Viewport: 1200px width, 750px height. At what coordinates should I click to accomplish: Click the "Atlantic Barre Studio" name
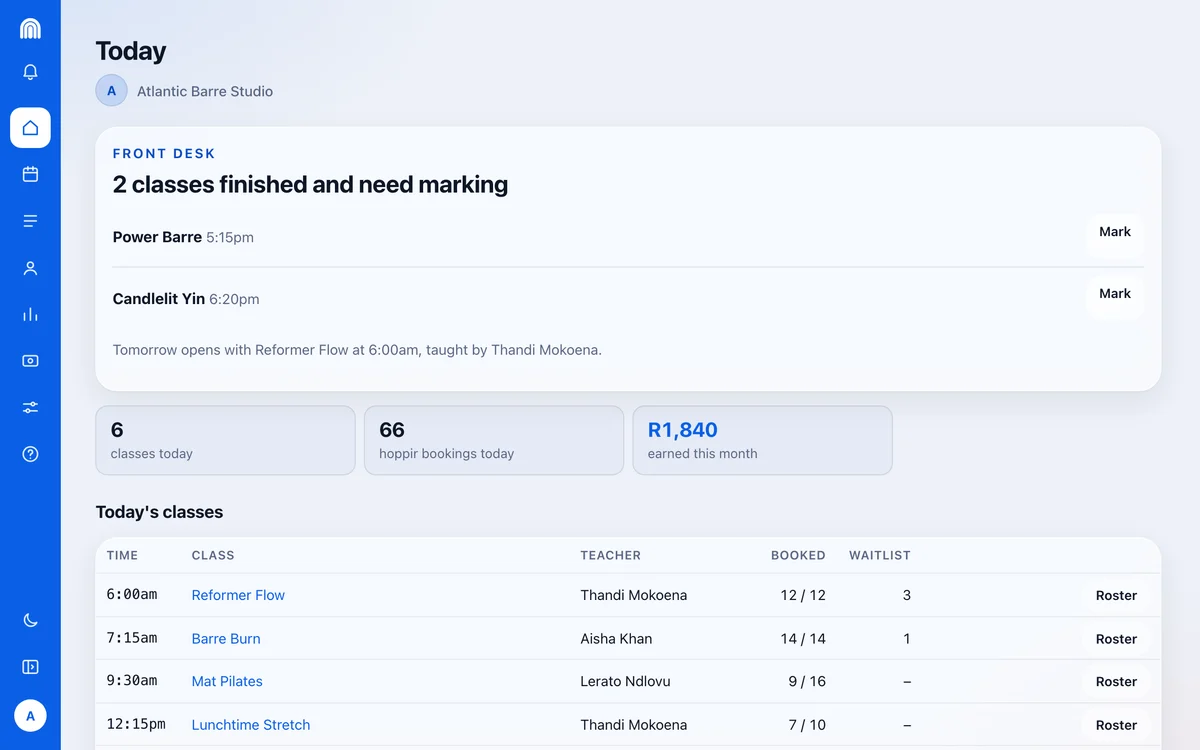205,91
